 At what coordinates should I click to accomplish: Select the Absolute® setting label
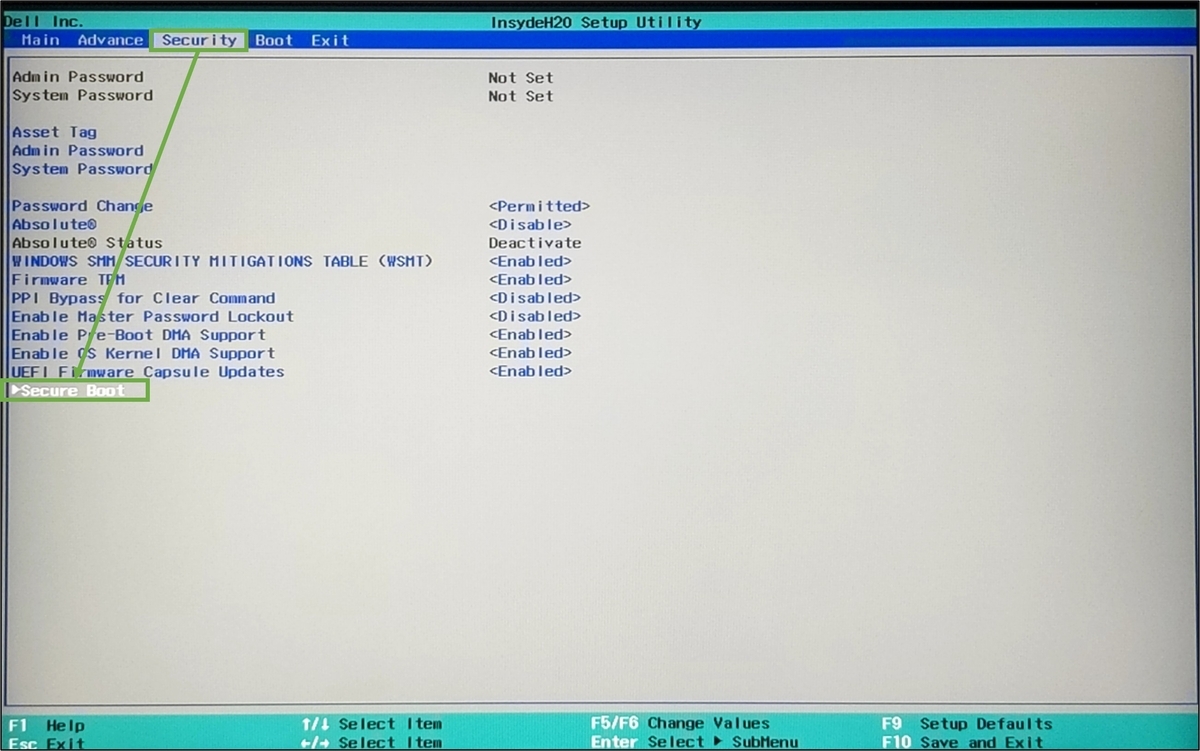tap(54, 225)
